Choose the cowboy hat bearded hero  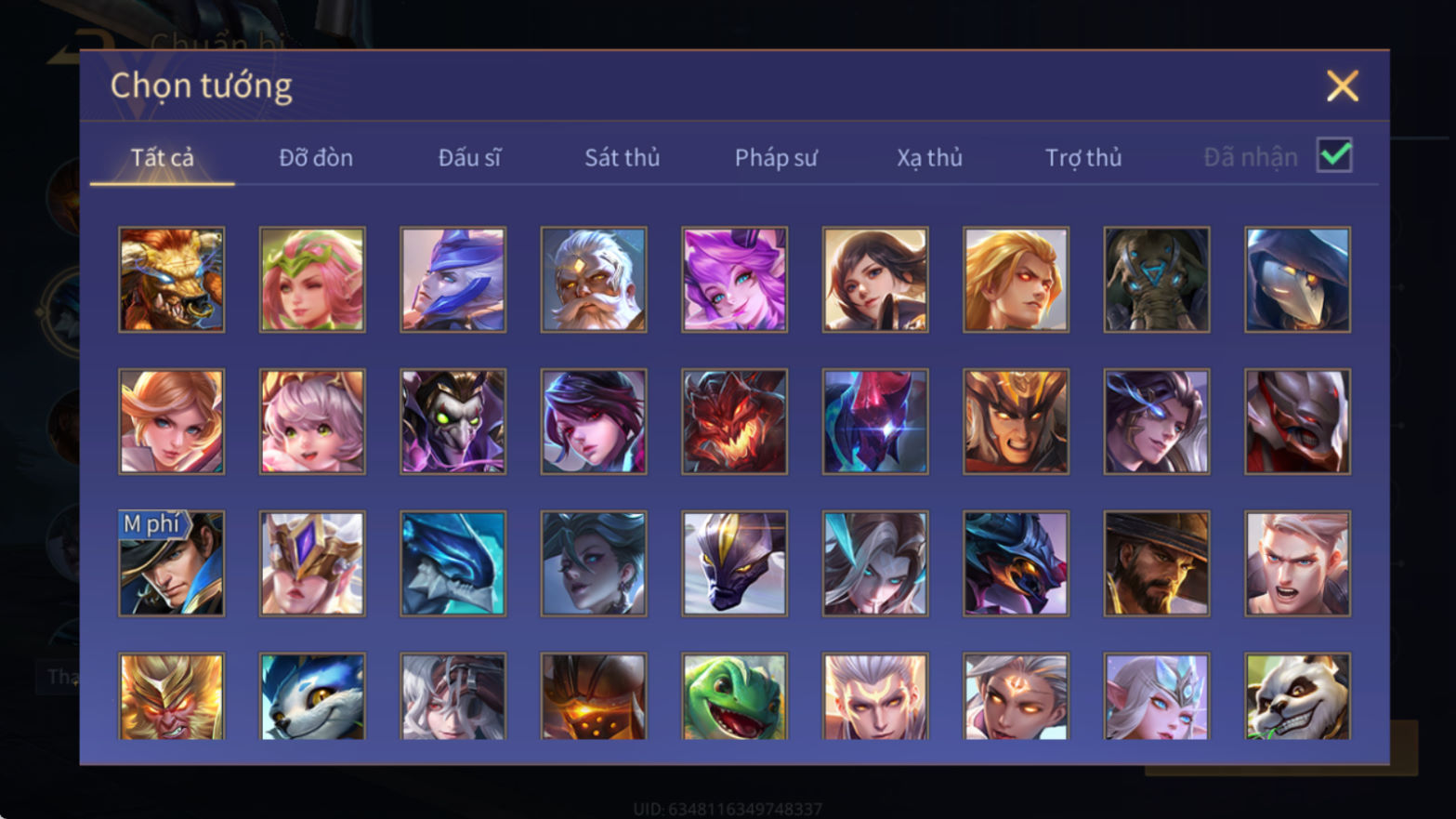click(x=1157, y=563)
